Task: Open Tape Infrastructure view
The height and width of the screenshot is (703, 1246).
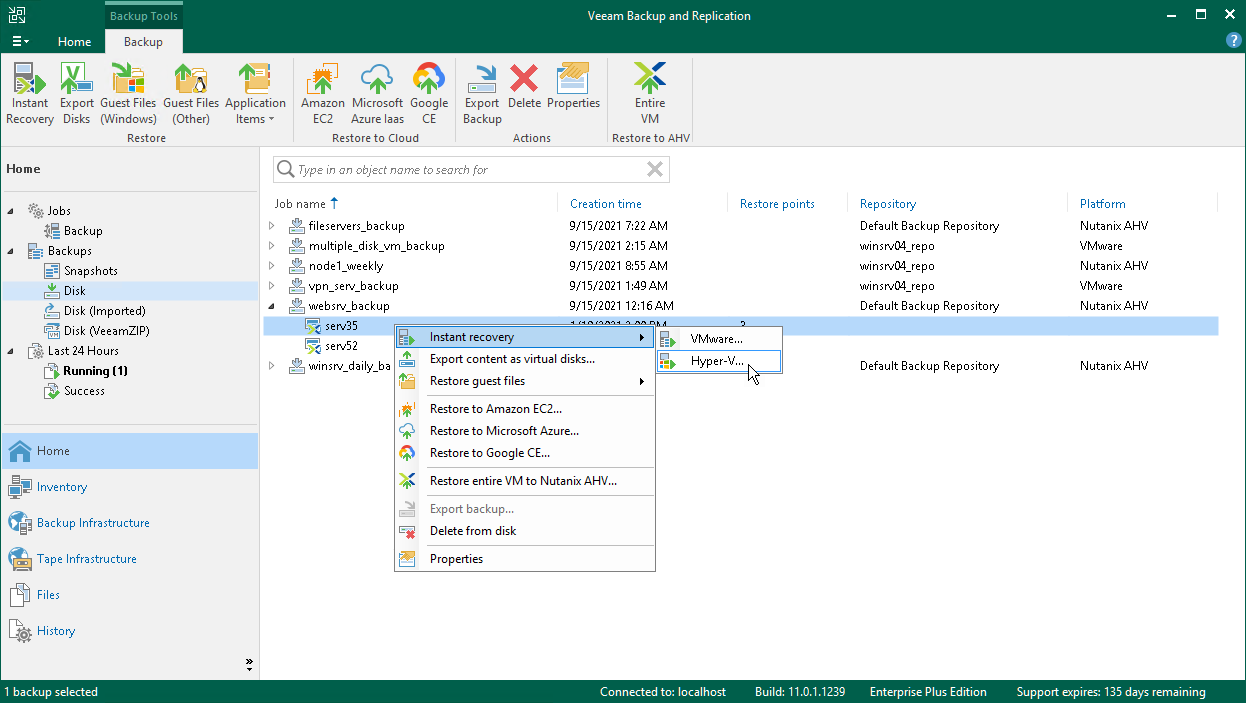Action: tap(129, 559)
